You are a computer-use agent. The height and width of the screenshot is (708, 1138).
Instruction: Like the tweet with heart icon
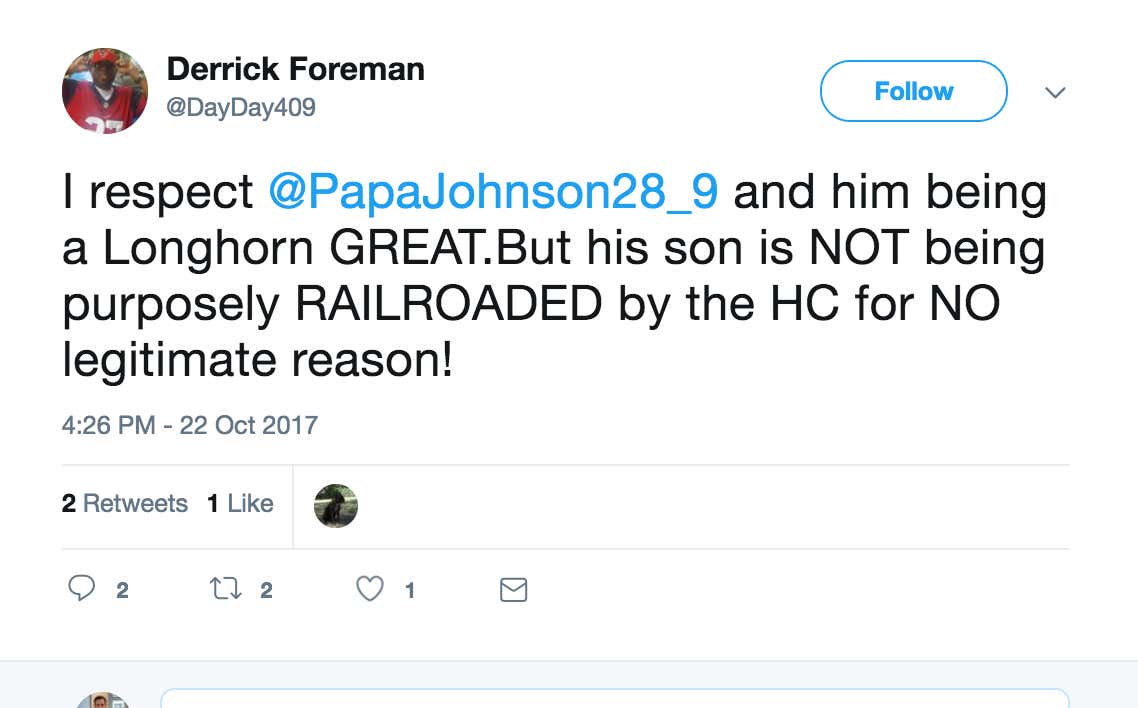[369, 588]
